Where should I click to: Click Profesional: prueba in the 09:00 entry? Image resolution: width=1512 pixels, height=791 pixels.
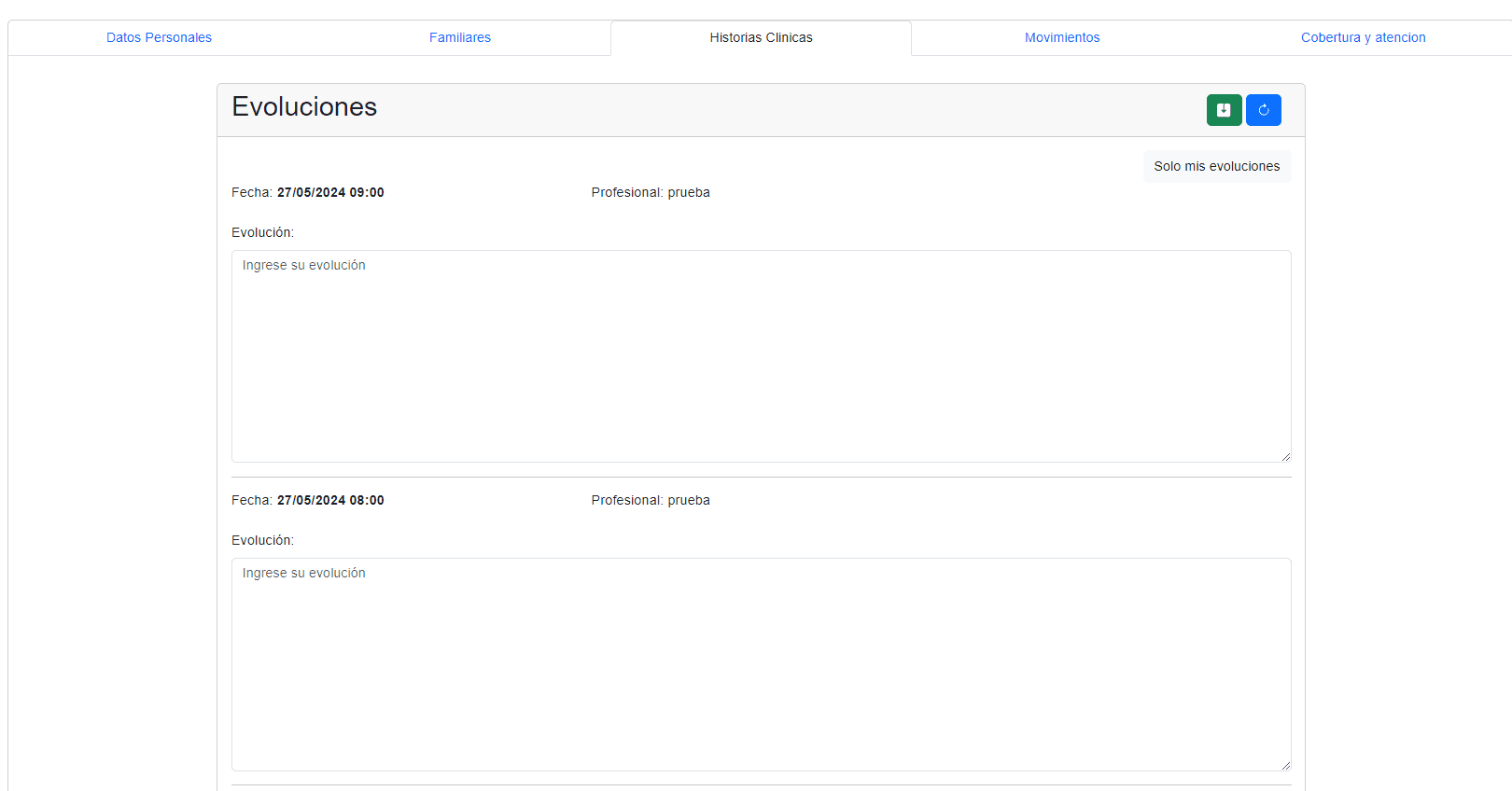(x=651, y=192)
